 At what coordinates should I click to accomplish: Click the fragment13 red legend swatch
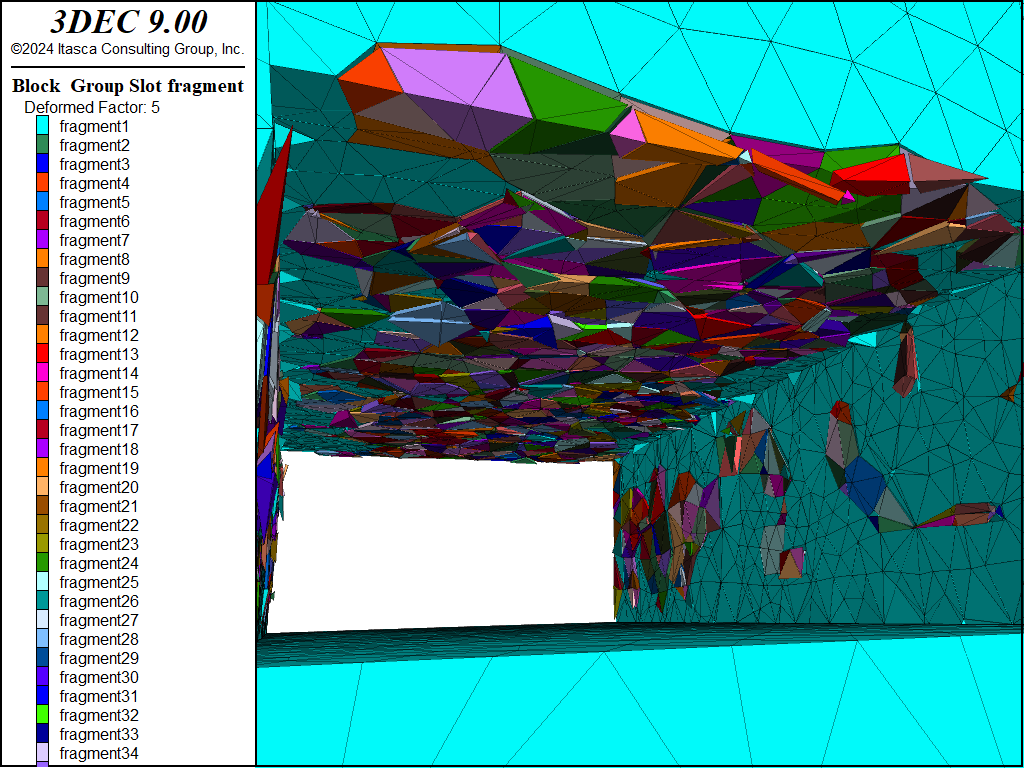[x=43, y=355]
